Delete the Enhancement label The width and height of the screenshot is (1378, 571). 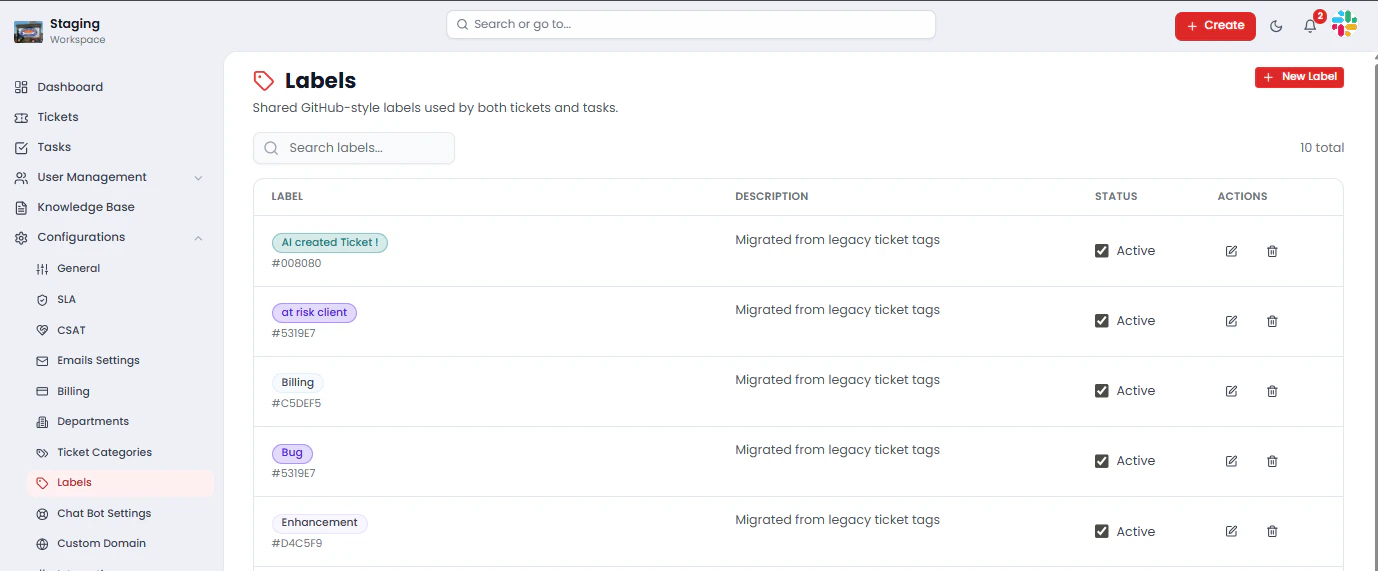coord(1272,531)
